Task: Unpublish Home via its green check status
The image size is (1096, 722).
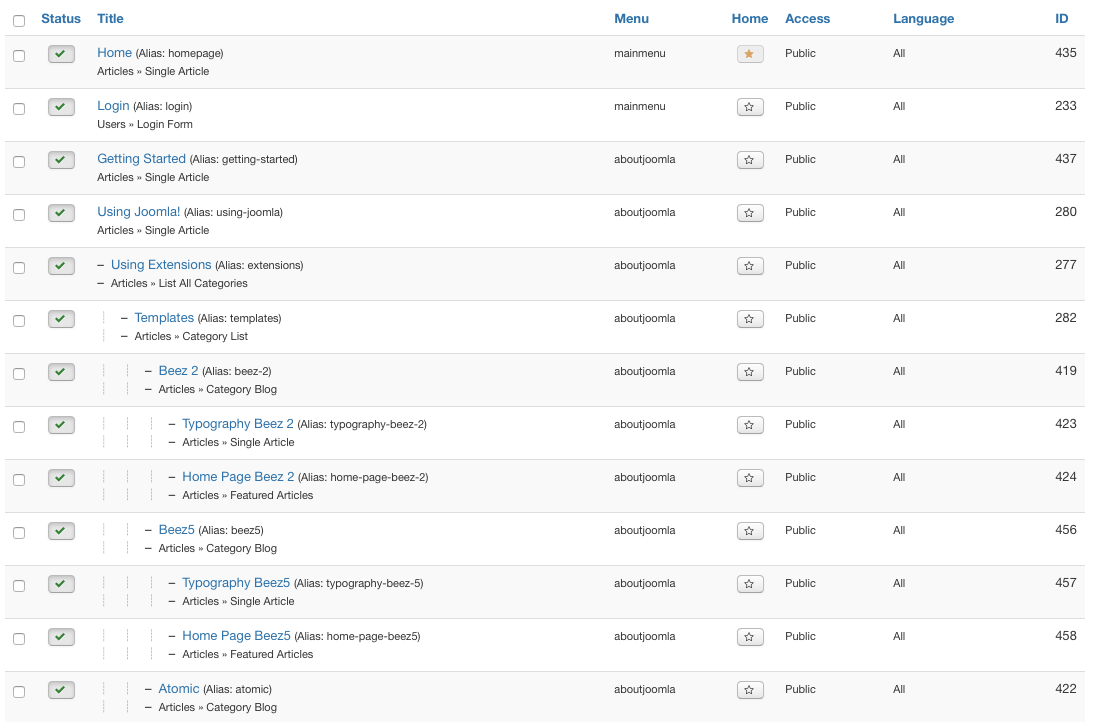Action: pyautogui.click(x=61, y=54)
